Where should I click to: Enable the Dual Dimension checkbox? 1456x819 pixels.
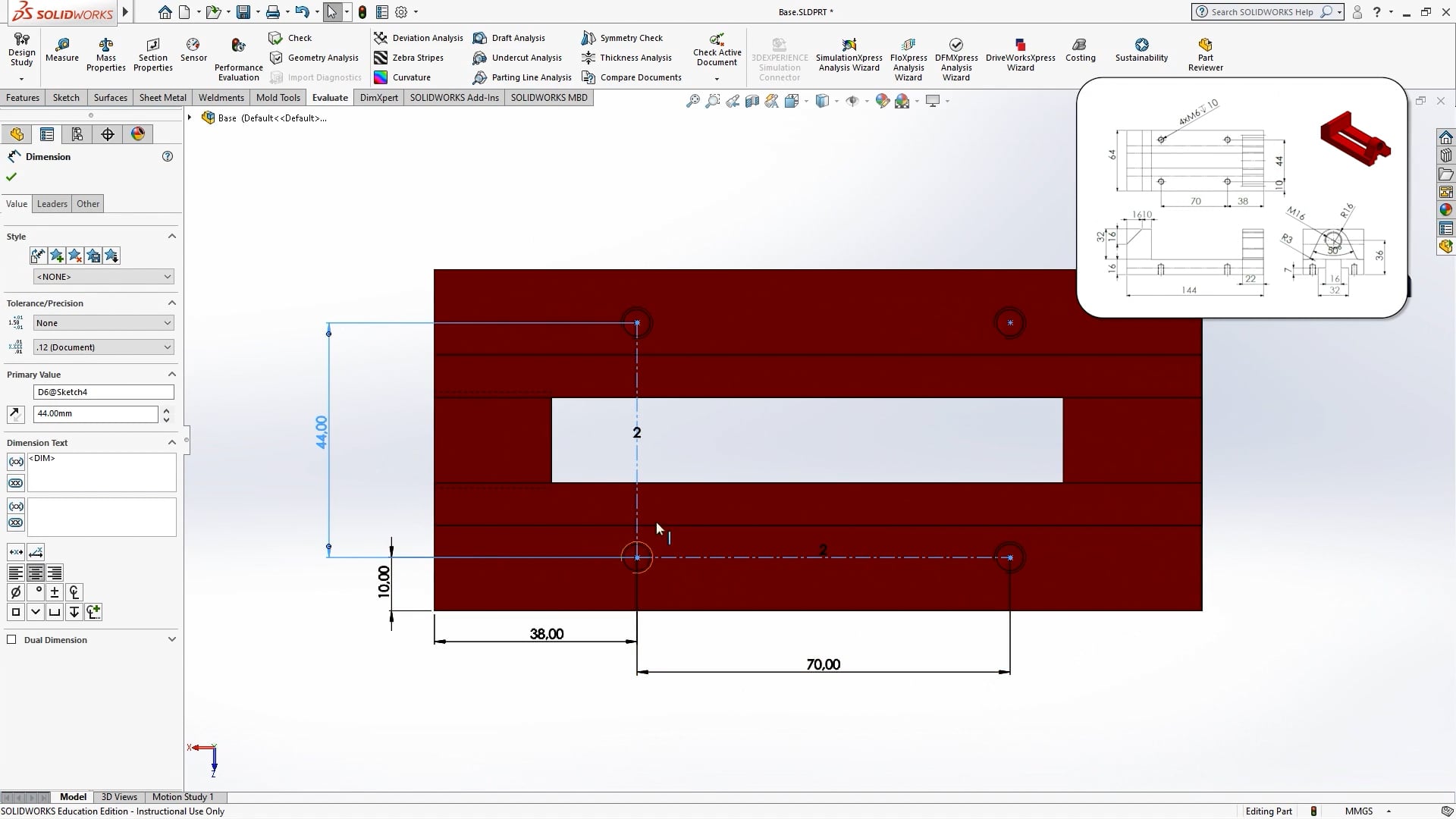coord(11,639)
